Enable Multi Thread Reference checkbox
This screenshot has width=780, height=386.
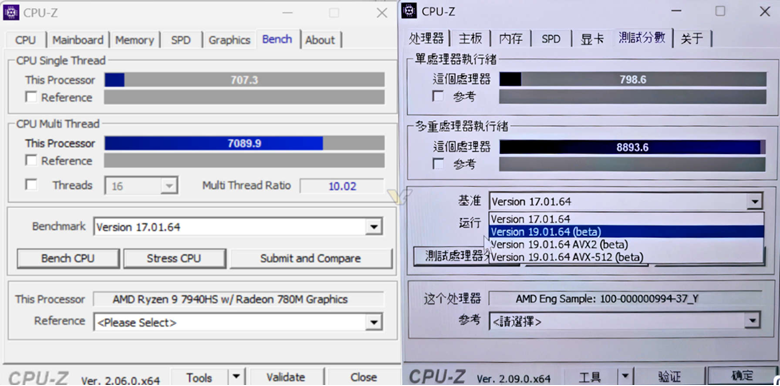point(31,161)
